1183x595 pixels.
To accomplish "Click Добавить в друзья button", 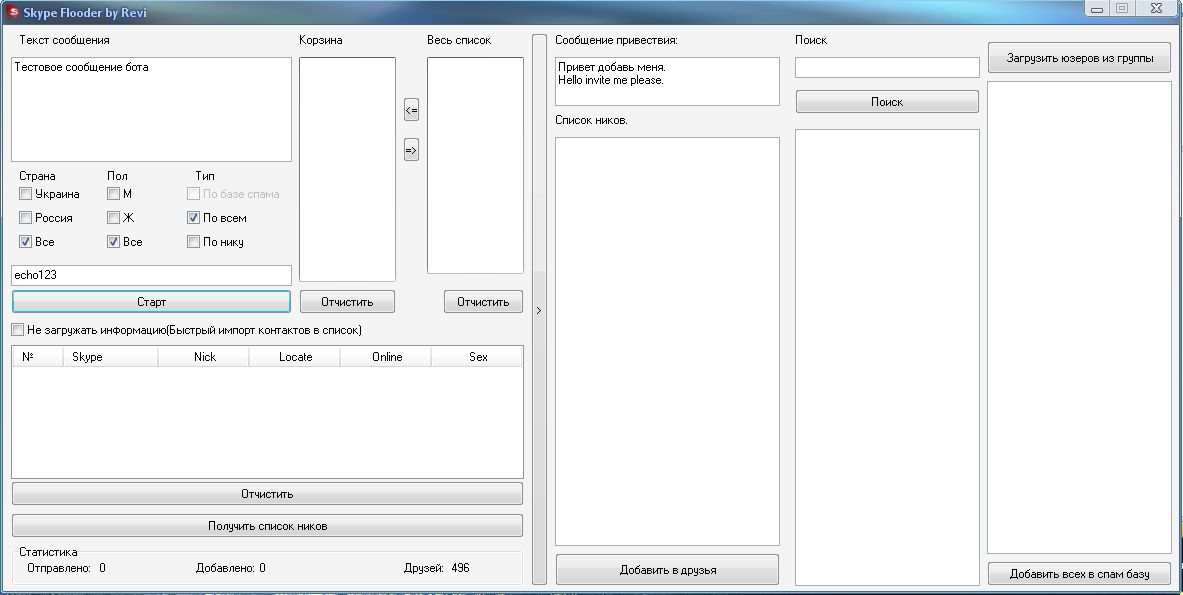I will click(x=668, y=570).
